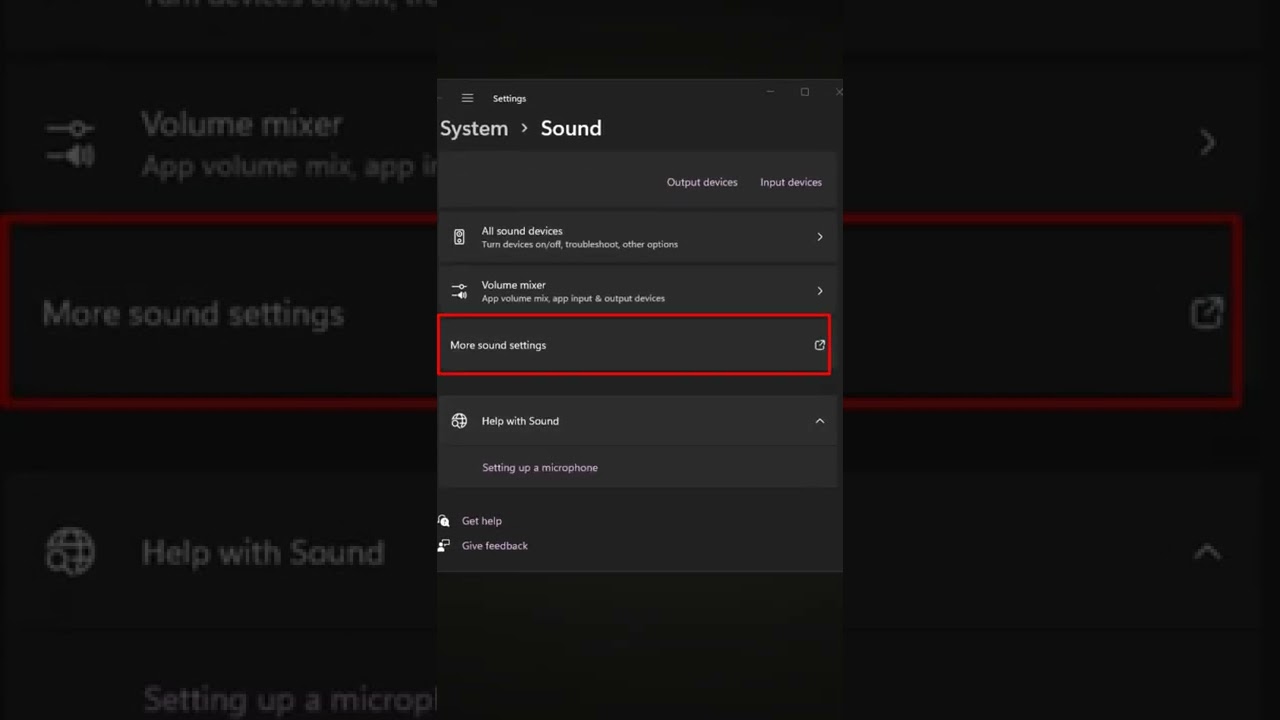Image resolution: width=1280 pixels, height=720 pixels.
Task: Click the Get help link
Action: coord(482,521)
